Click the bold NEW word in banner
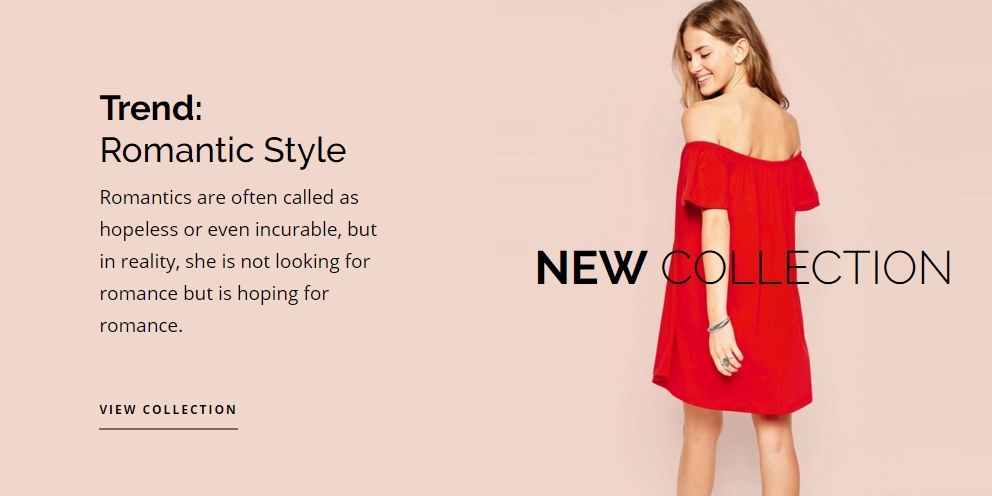The height and width of the screenshot is (496, 992). 592,268
